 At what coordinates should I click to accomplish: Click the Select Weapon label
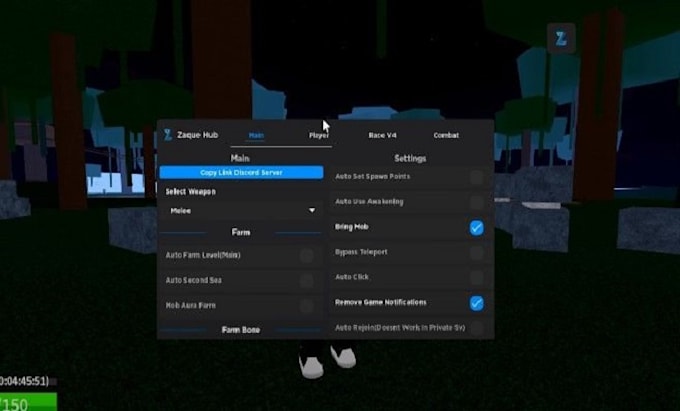(x=190, y=192)
